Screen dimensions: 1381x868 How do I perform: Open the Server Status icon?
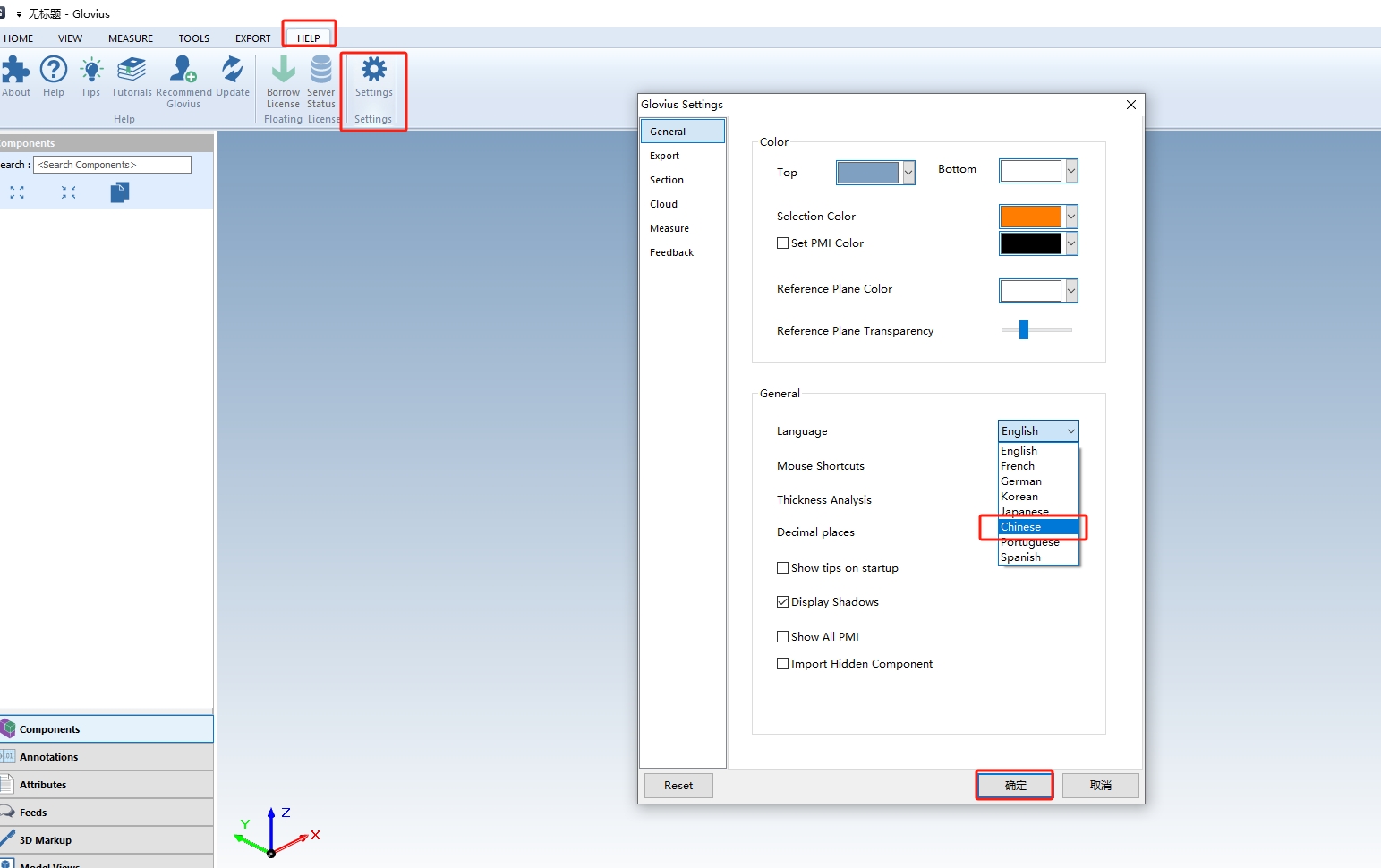(x=321, y=71)
